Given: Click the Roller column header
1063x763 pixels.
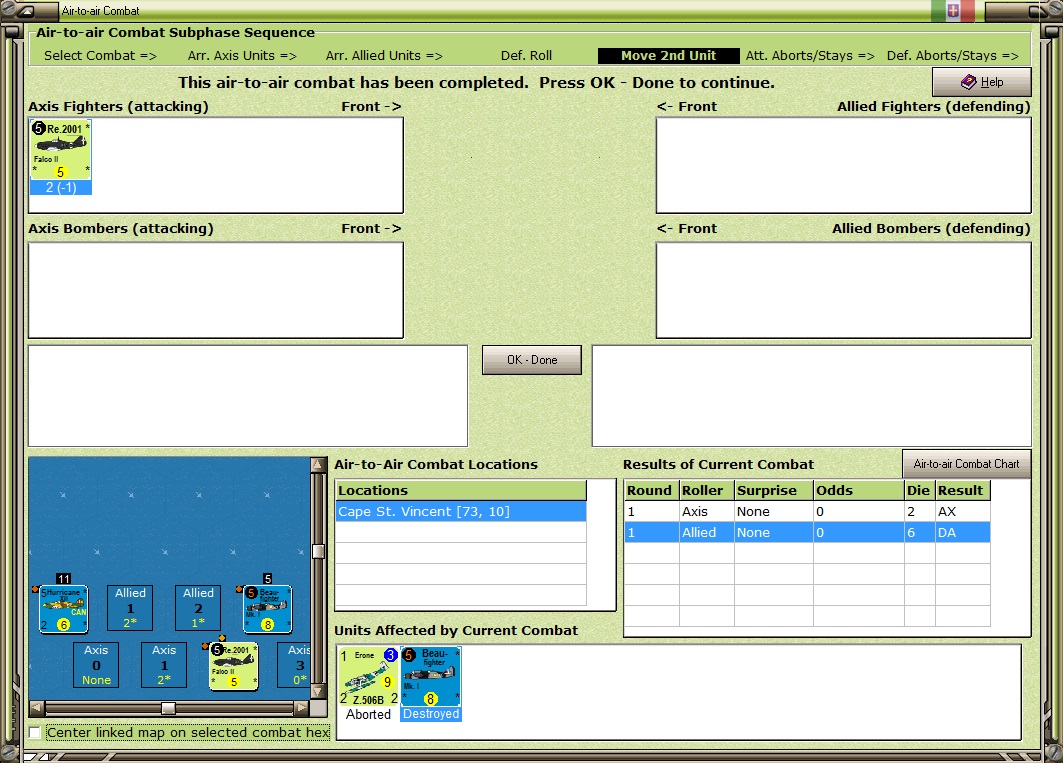Looking at the screenshot, I should coord(706,490).
